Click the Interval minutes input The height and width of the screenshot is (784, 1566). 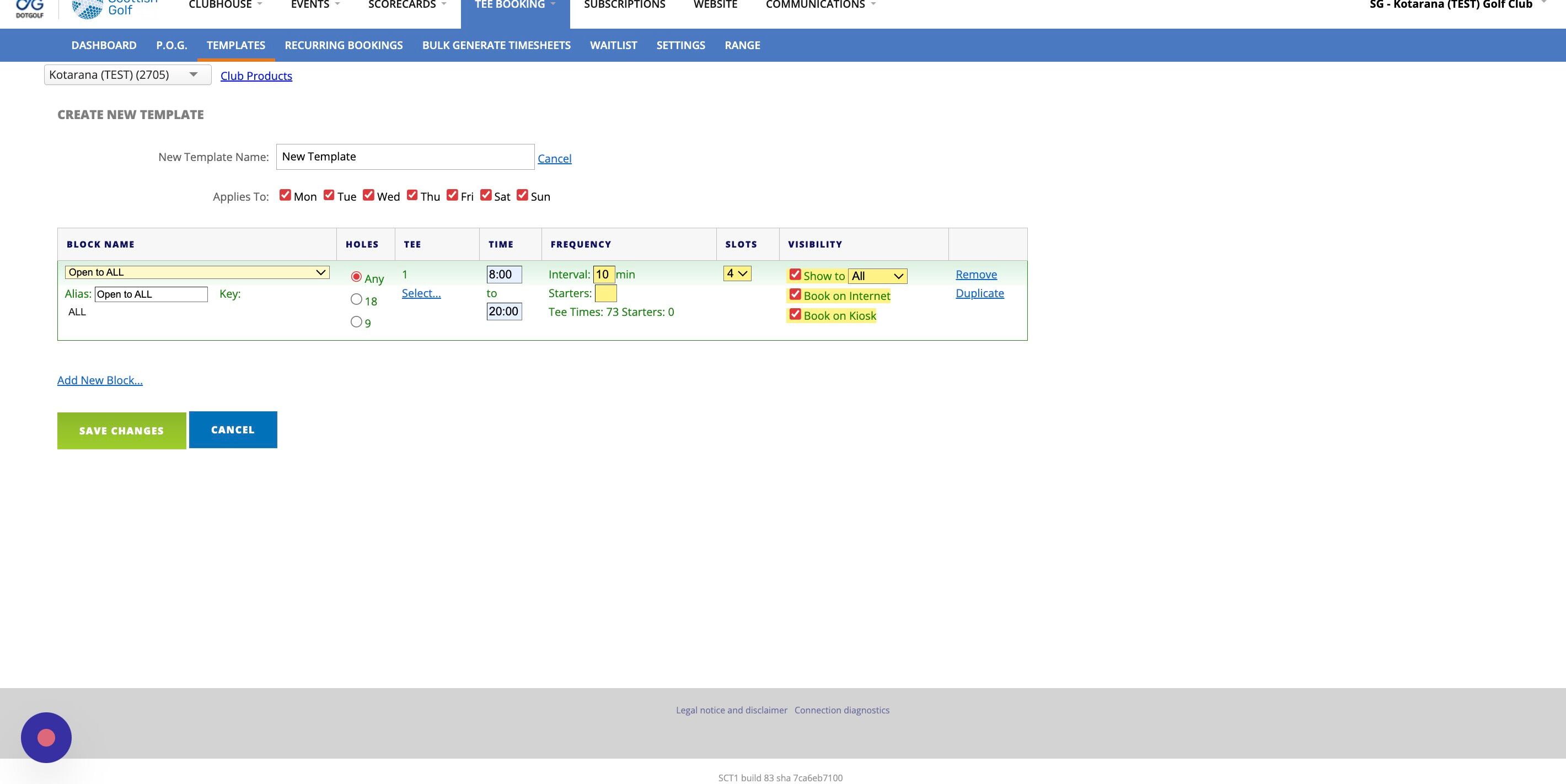click(604, 274)
